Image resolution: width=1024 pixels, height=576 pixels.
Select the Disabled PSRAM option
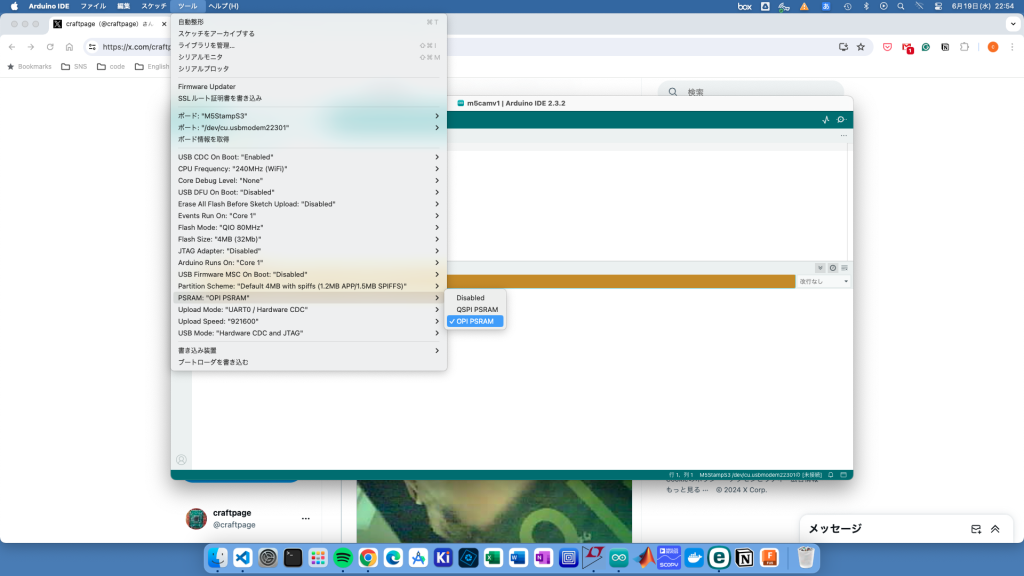tap(475, 298)
